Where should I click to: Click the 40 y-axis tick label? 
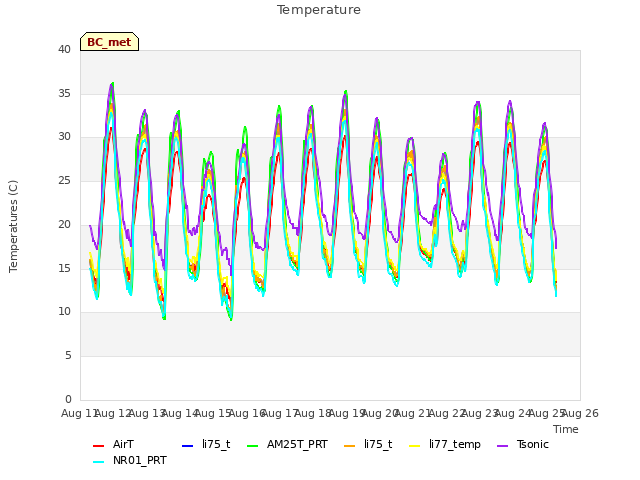pyautogui.click(x=64, y=49)
